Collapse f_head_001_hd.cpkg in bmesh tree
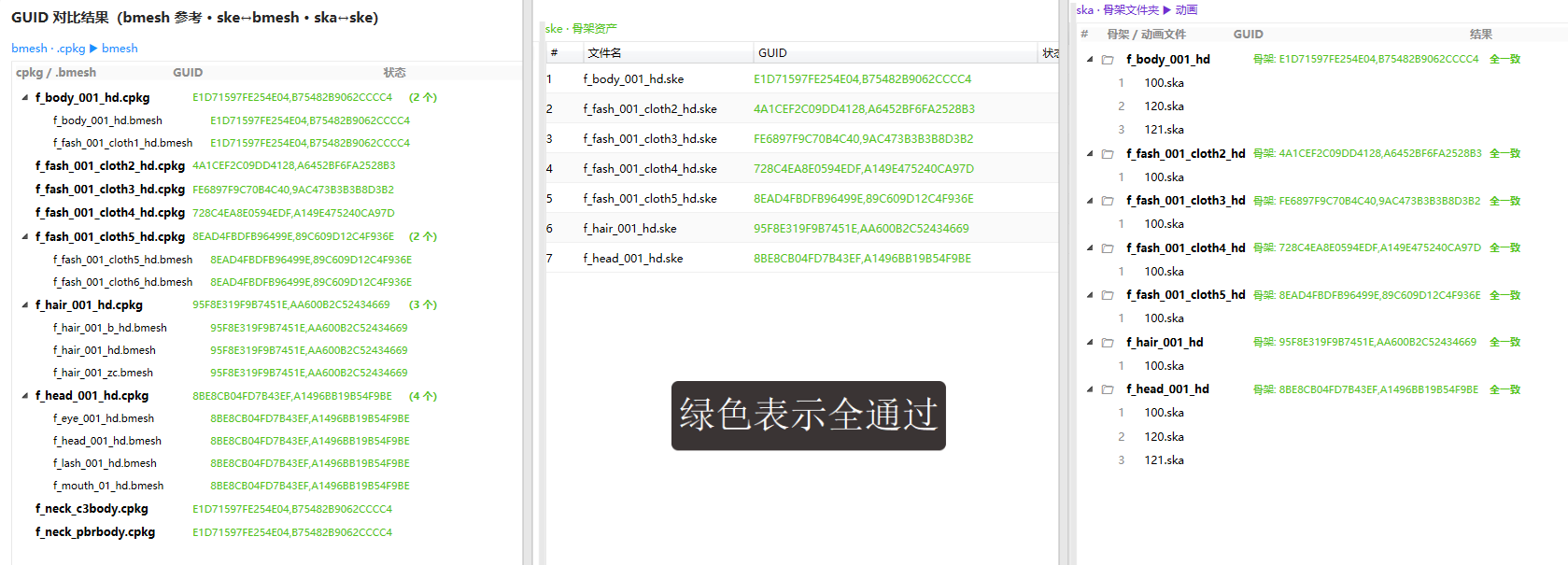The height and width of the screenshot is (565, 1568). coord(25,396)
